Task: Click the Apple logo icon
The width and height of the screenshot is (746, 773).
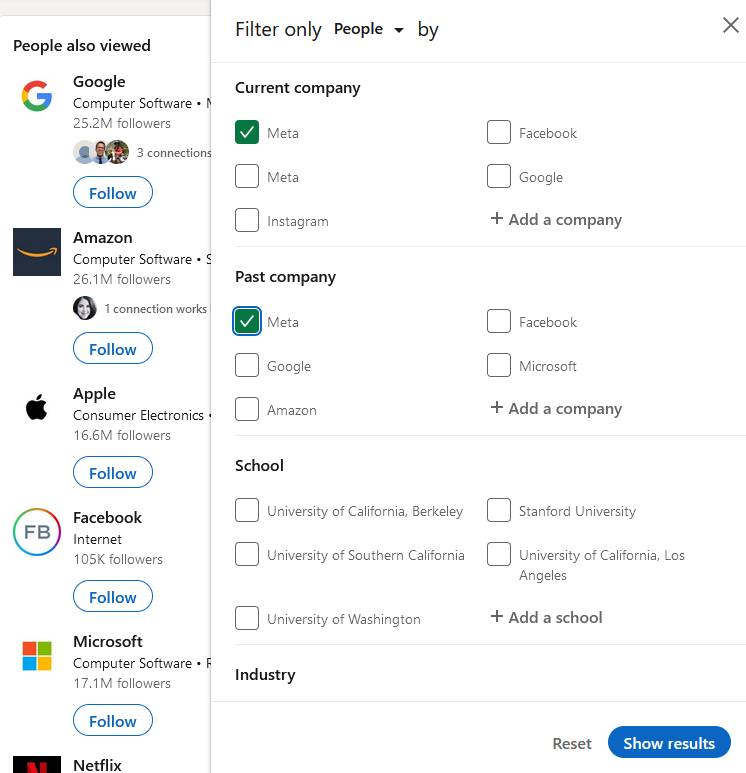Action: pos(37,407)
